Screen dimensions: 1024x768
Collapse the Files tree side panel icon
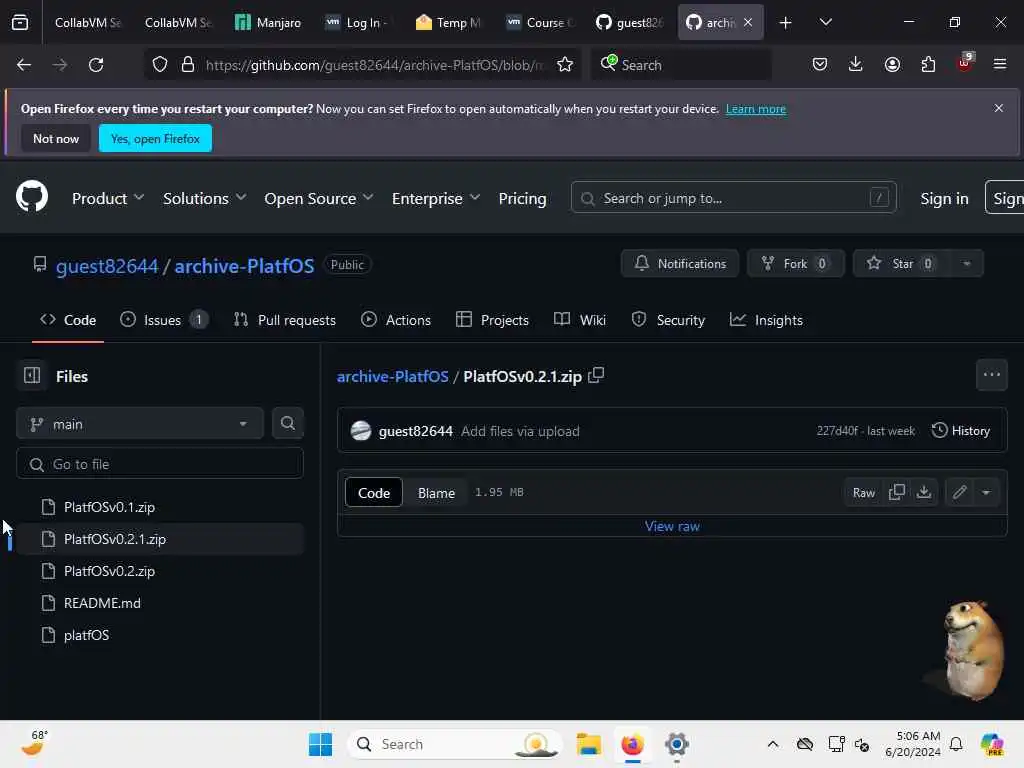[x=32, y=376]
